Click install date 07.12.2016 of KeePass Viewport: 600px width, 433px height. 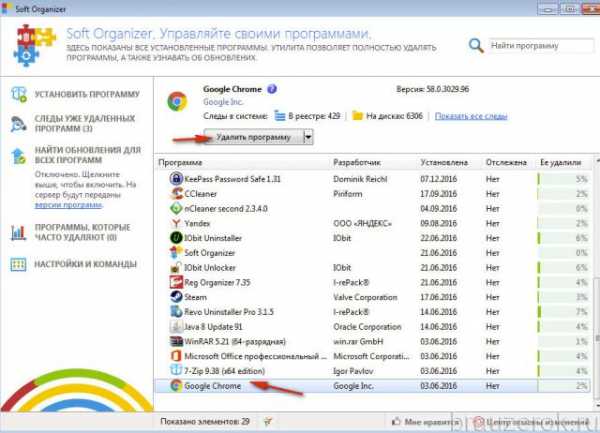[x=439, y=179]
